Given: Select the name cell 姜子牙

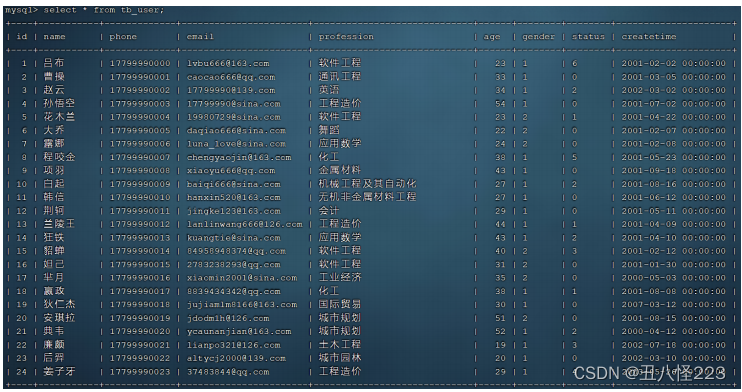Looking at the screenshot, I should [x=59, y=372].
